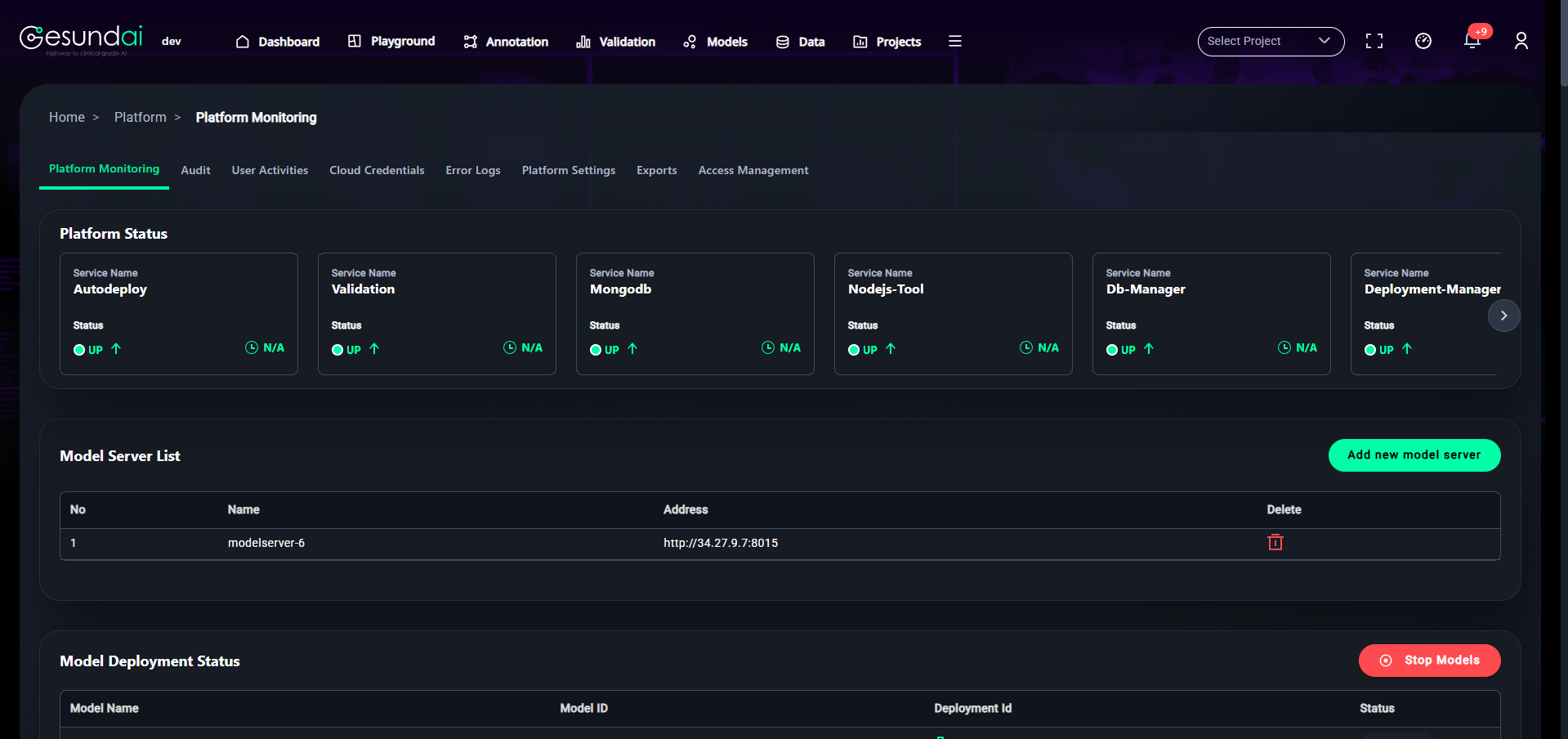Click the http://34.27.9.7:8015 address
Screen dimensions: 1568x739
pyautogui.click(x=721, y=543)
